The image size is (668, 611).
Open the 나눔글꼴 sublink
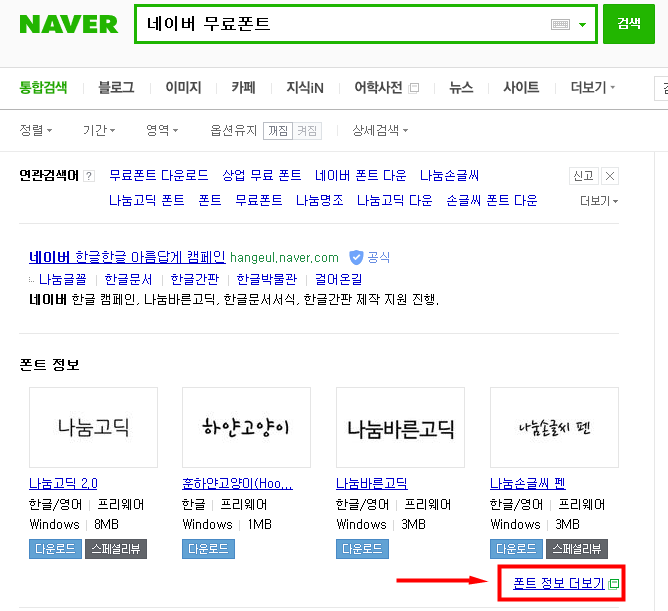(63, 279)
